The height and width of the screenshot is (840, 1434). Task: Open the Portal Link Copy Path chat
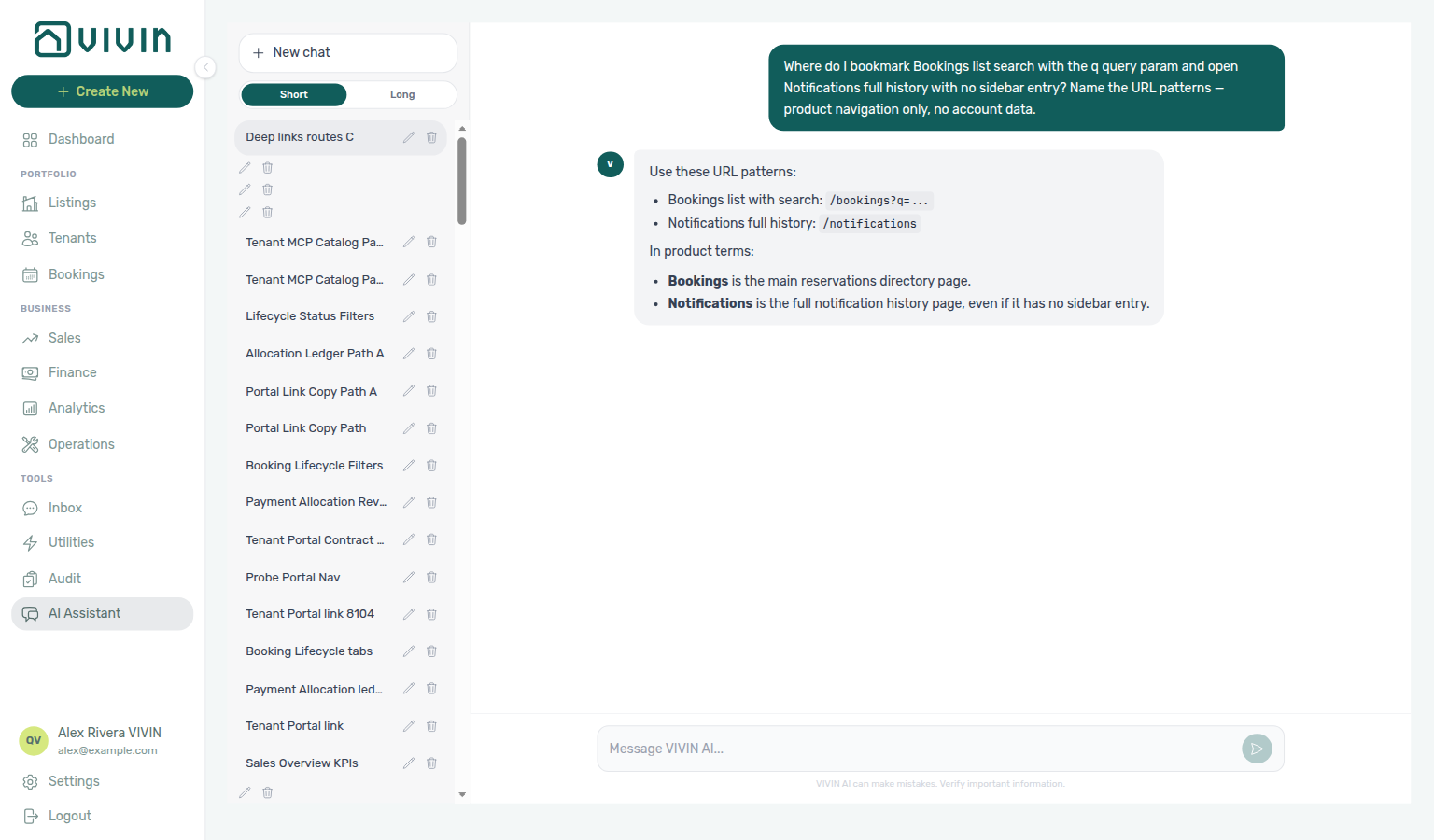click(x=305, y=428)
